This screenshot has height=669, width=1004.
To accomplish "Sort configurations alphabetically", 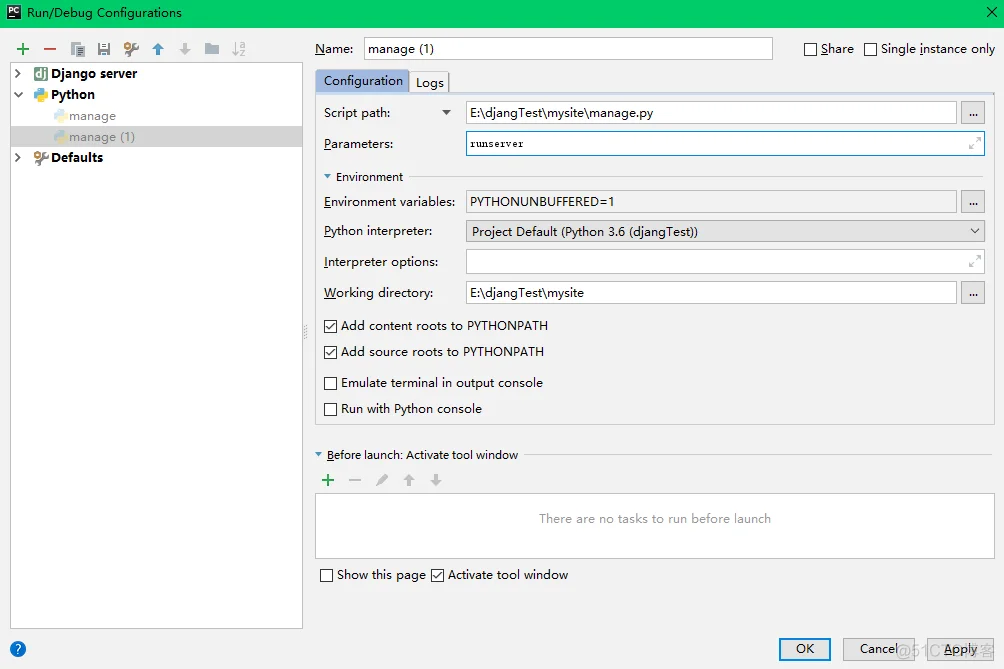I will 239,49.
